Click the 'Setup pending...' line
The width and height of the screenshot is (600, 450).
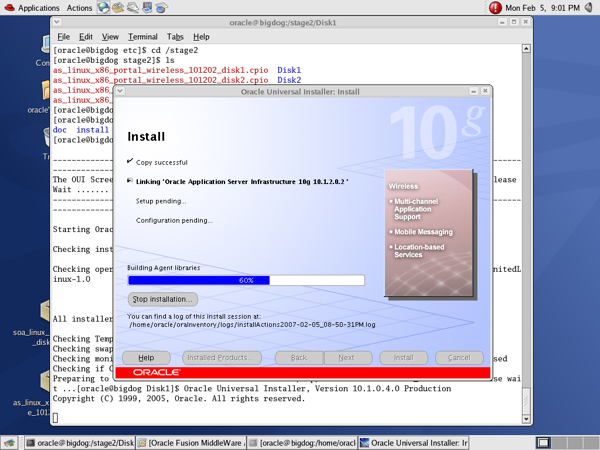tap(161, 201)
